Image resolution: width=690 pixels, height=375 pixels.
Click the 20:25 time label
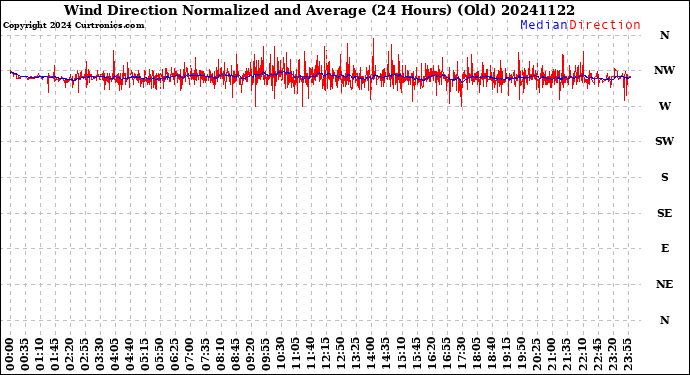[x=536, y=355]
